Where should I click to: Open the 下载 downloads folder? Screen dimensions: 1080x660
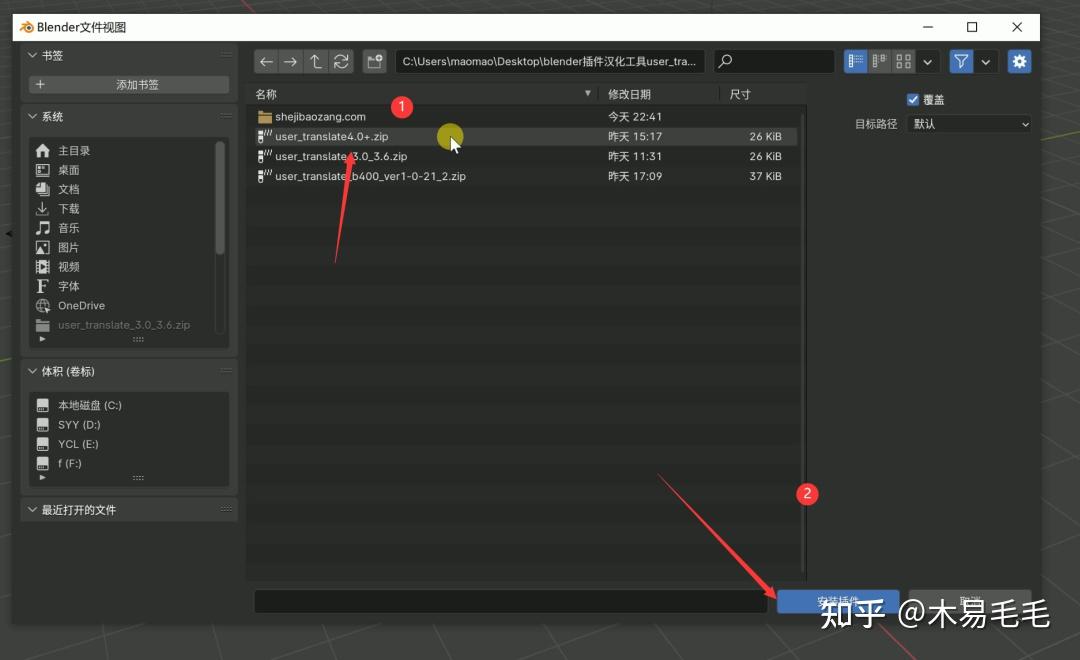point(66,208)
